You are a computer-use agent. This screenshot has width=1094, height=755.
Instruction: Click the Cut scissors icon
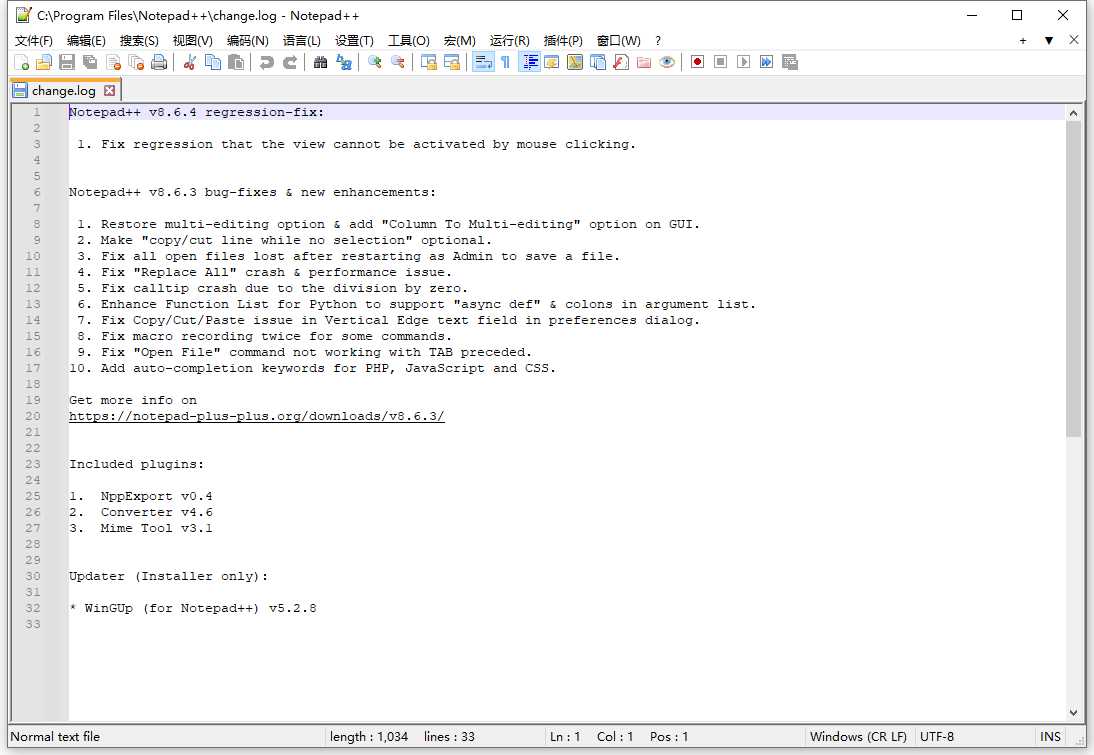pyautogui.click(x=189, y=62)
